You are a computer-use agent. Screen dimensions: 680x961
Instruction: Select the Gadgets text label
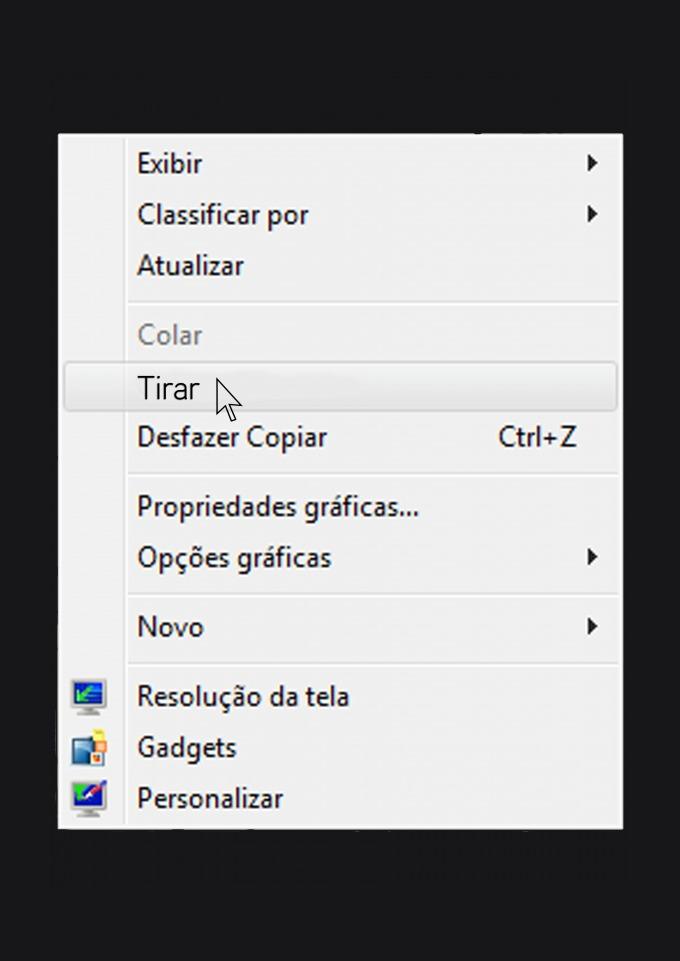[x=187, y=748]
